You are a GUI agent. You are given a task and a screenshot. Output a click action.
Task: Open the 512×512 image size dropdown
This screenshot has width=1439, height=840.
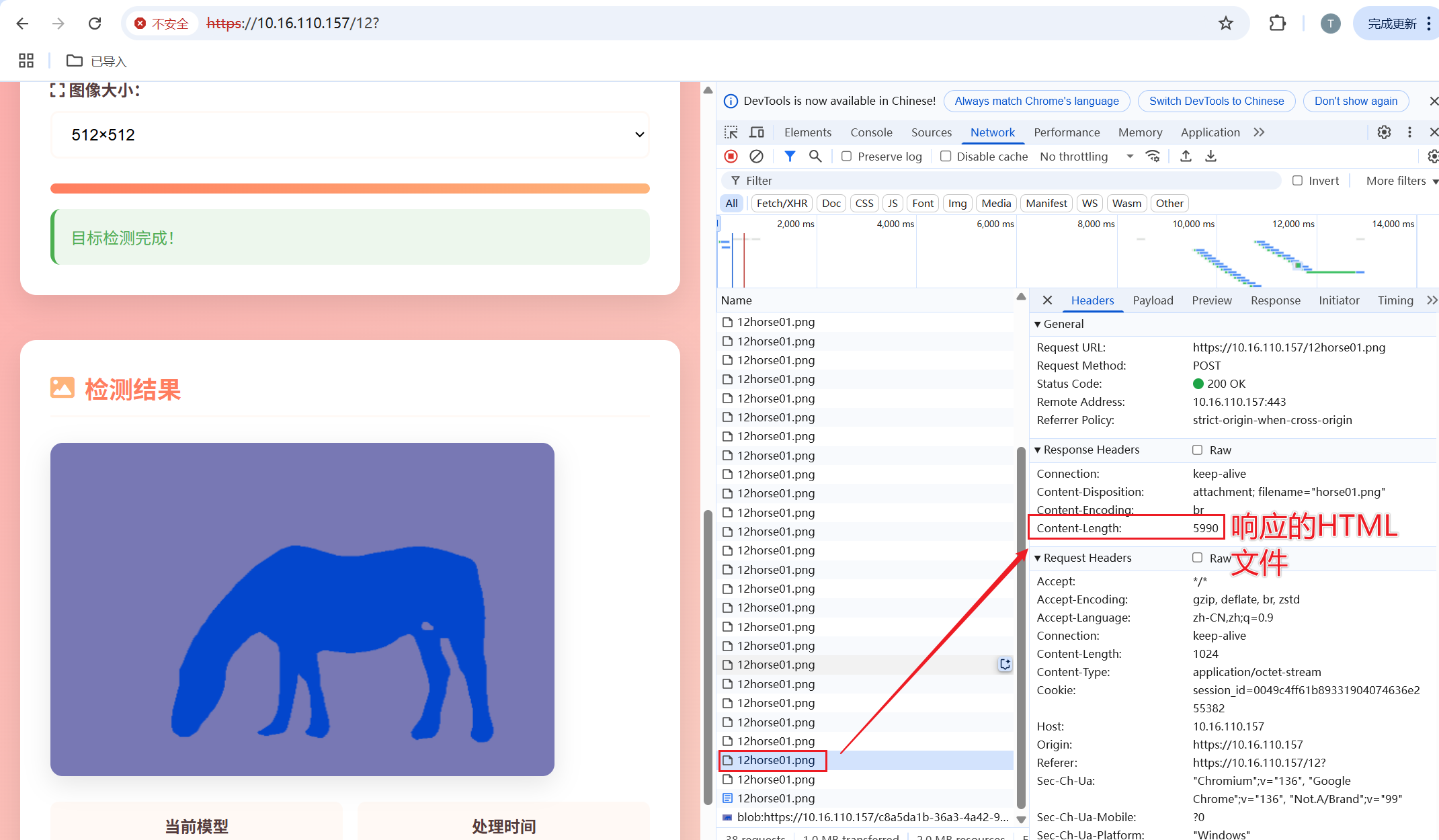tap(350, 135)
